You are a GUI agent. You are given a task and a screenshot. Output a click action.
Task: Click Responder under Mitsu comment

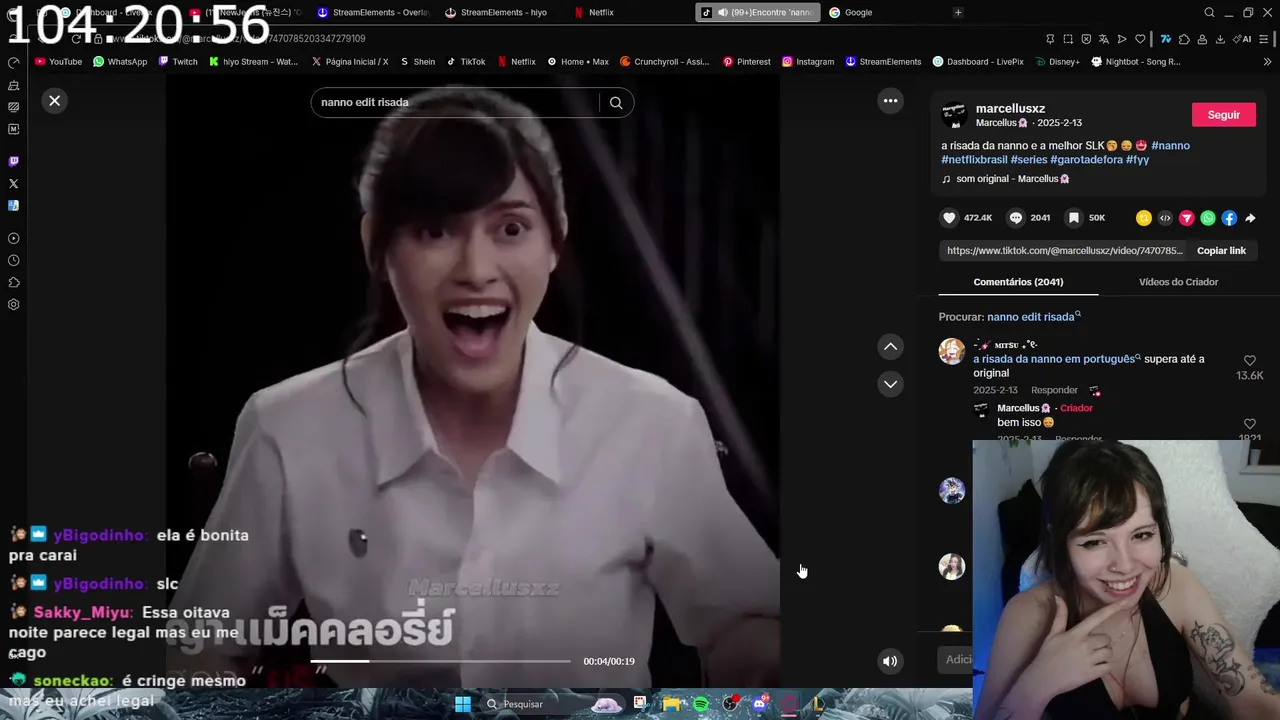coord(1054,390)
